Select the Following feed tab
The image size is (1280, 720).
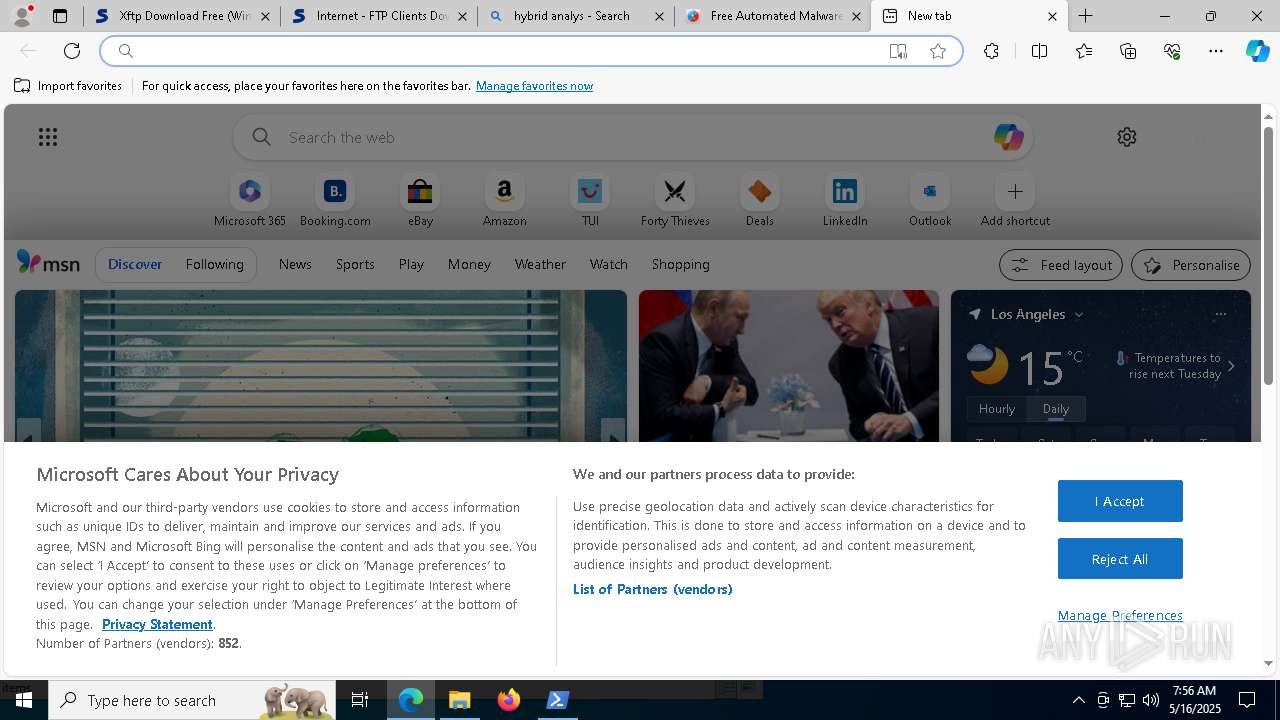[x=214, y=264]
